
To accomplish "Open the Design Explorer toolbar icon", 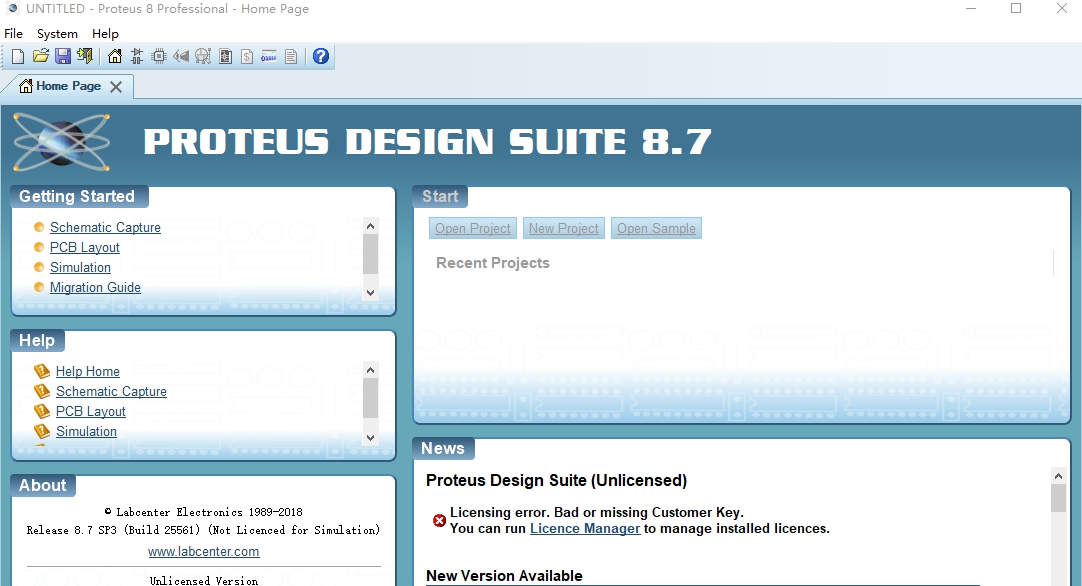I will point(224,56).
